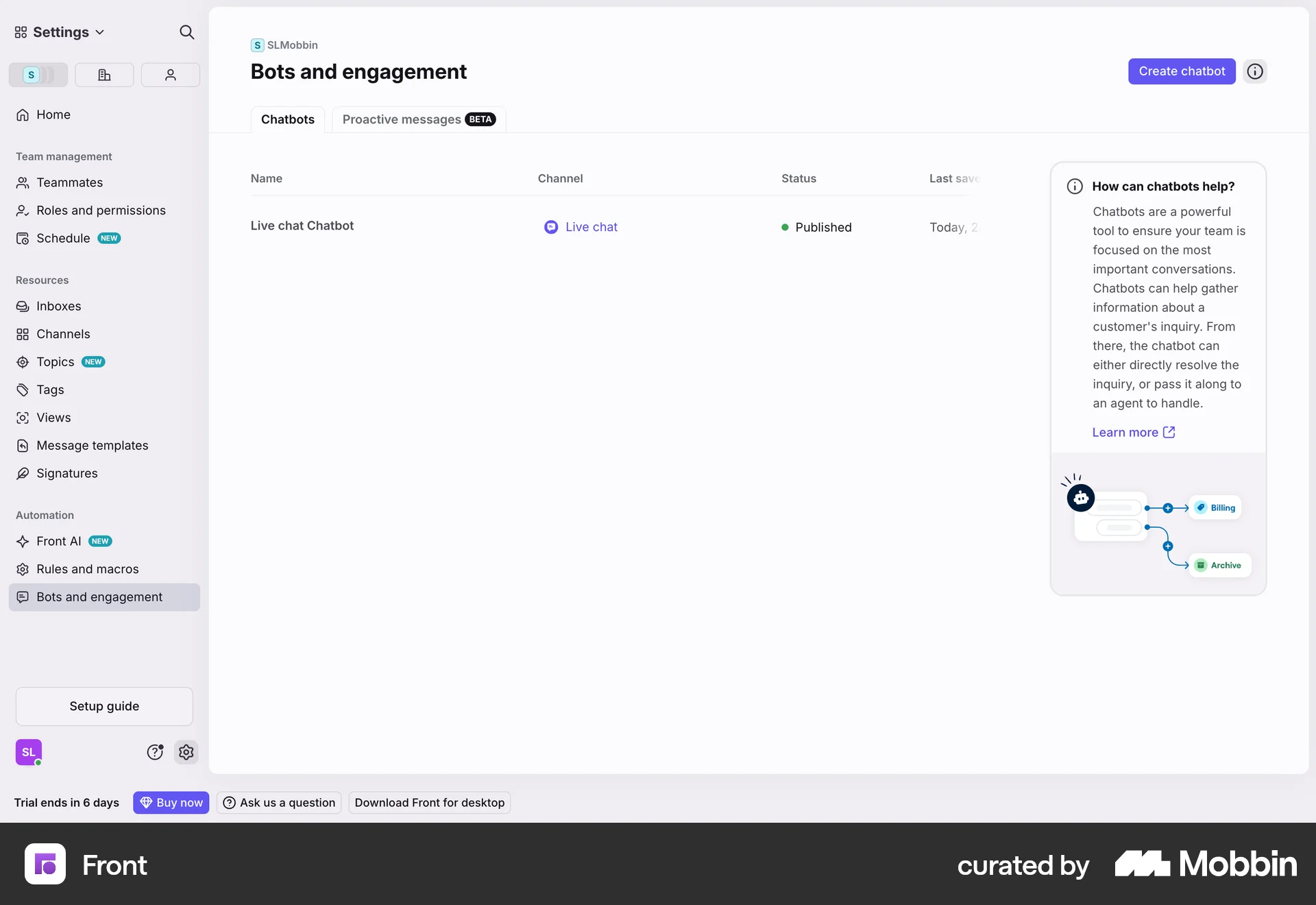Click the search magnifier icon in sidebar

(x=186, y=32)
